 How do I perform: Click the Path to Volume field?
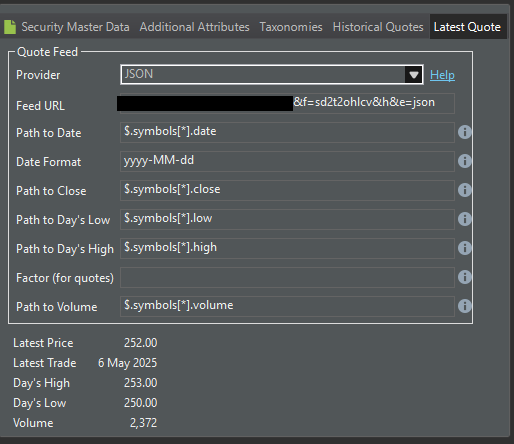coord(287,306)
